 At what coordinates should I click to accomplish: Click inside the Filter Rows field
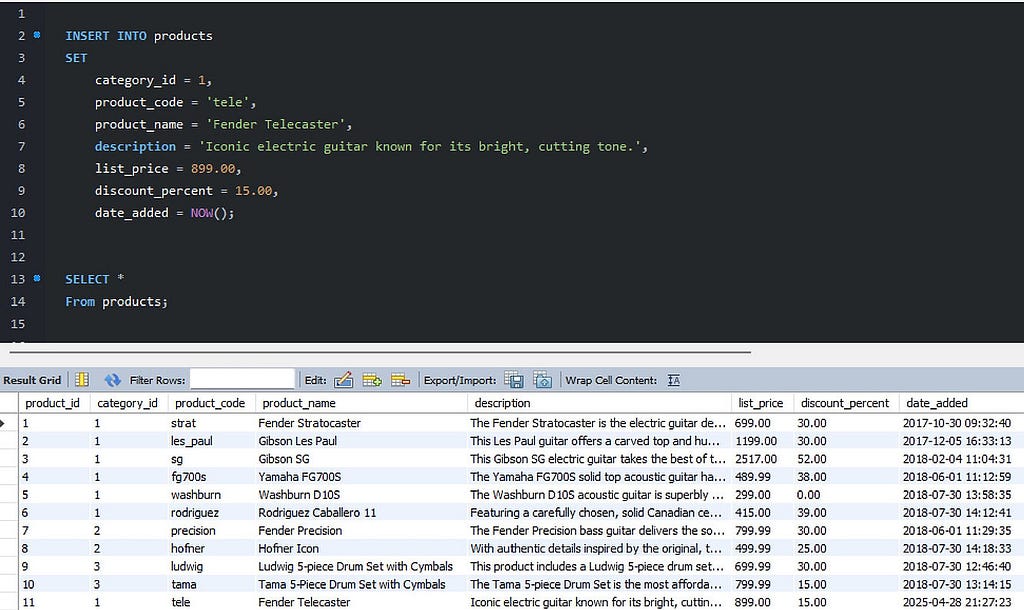point(243,380)
